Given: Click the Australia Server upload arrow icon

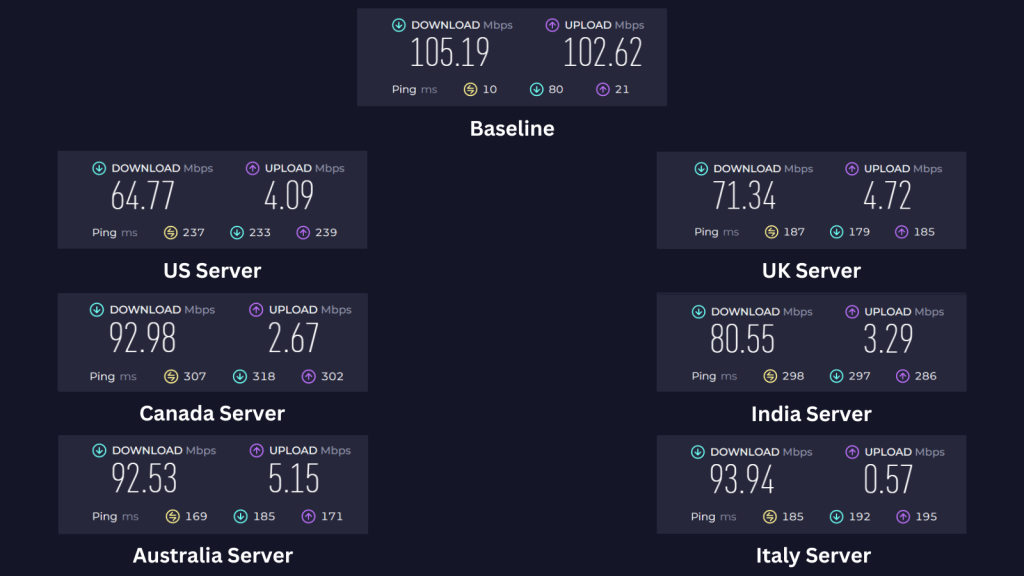Looking at the screenshot, I should click(257, 451).
